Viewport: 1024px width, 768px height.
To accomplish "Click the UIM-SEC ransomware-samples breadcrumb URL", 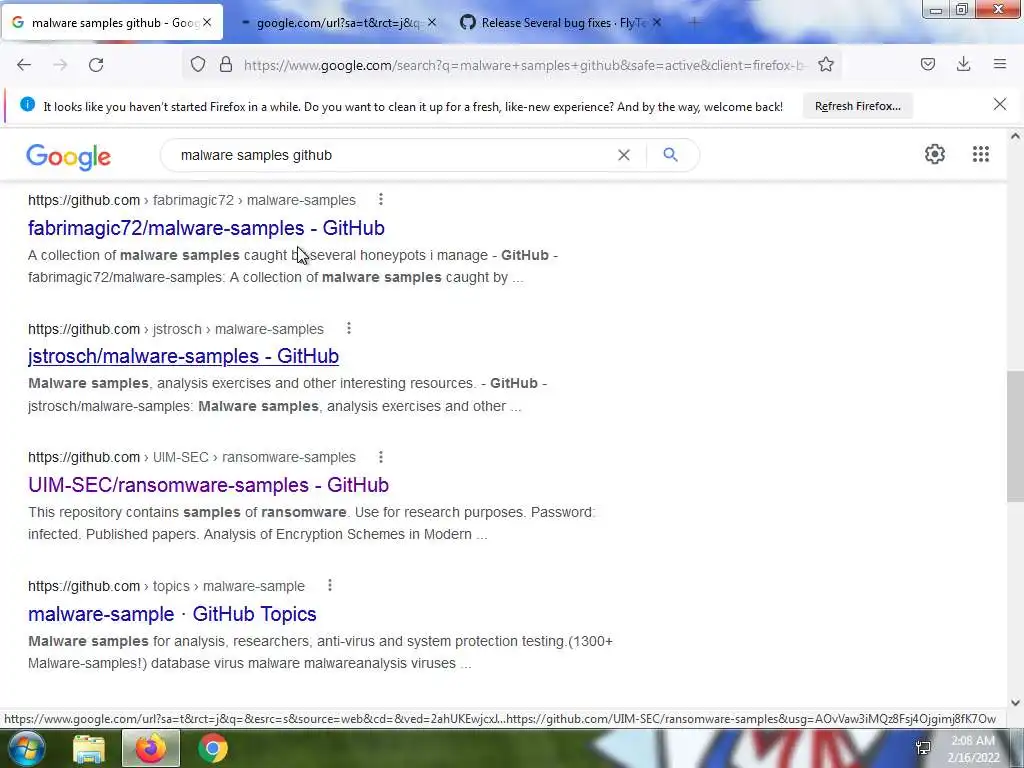I will pos(192,457).
